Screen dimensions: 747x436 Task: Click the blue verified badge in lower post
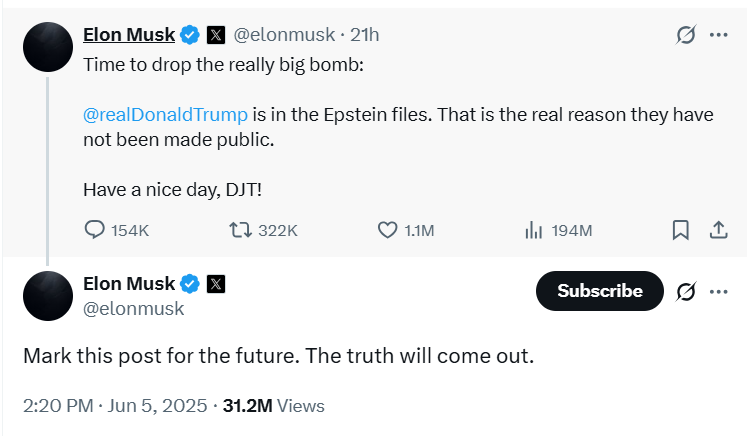coord(190,284)
